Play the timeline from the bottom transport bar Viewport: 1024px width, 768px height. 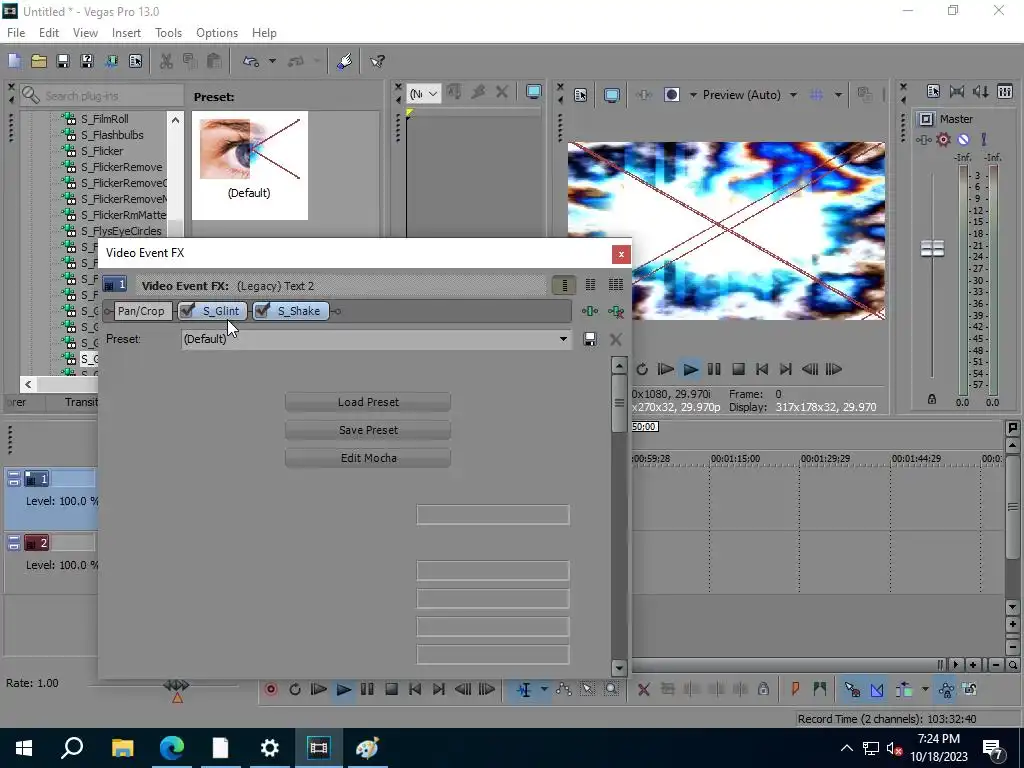click(344, 690)
